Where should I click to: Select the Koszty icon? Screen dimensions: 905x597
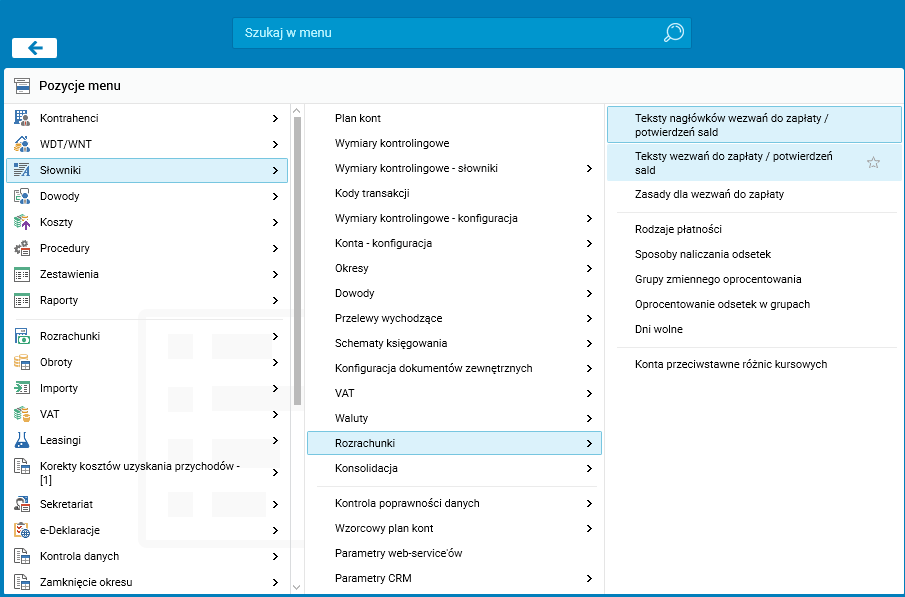point(22,222)
